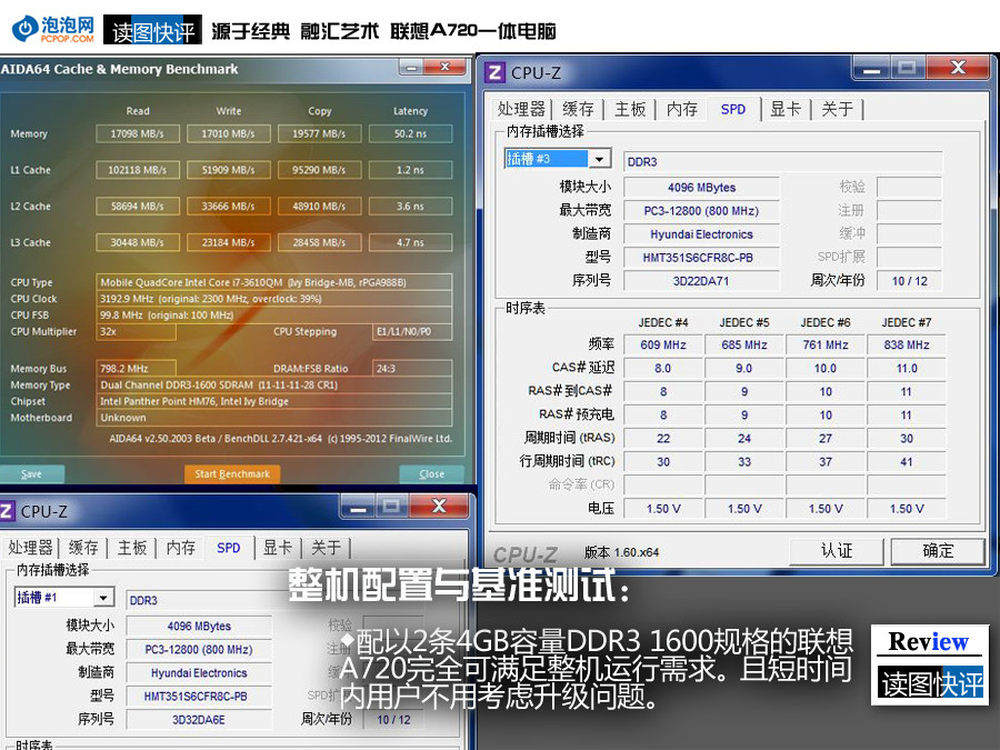Open the 主板 tab in the slot #3 CPU-Z window
Image resolution: width=1000 pixels, height=750 pixels.
(630, 109)
